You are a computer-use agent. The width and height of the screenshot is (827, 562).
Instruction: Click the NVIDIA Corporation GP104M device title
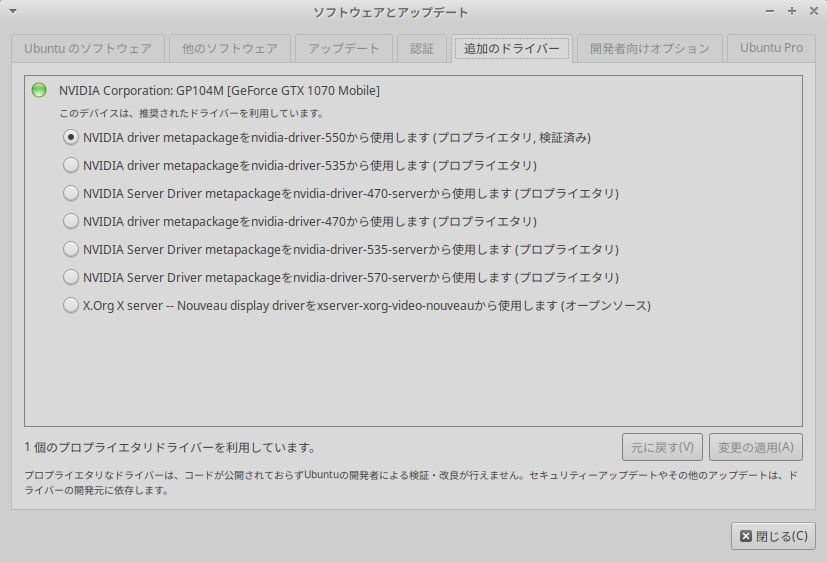[x=219, y=91]
